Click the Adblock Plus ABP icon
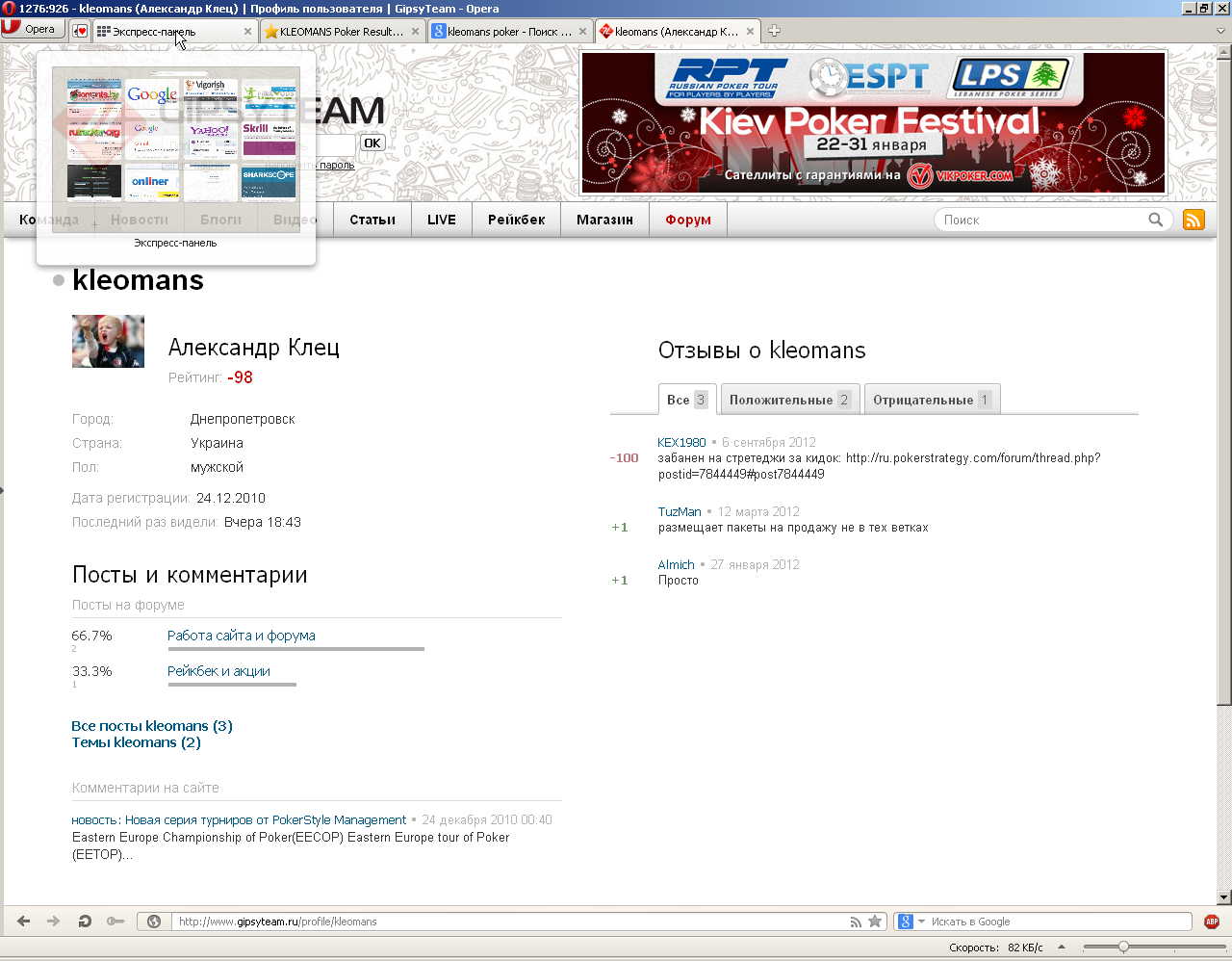Image resolution: width=1232 pixels, height=961 pixels. (1212, 922)
